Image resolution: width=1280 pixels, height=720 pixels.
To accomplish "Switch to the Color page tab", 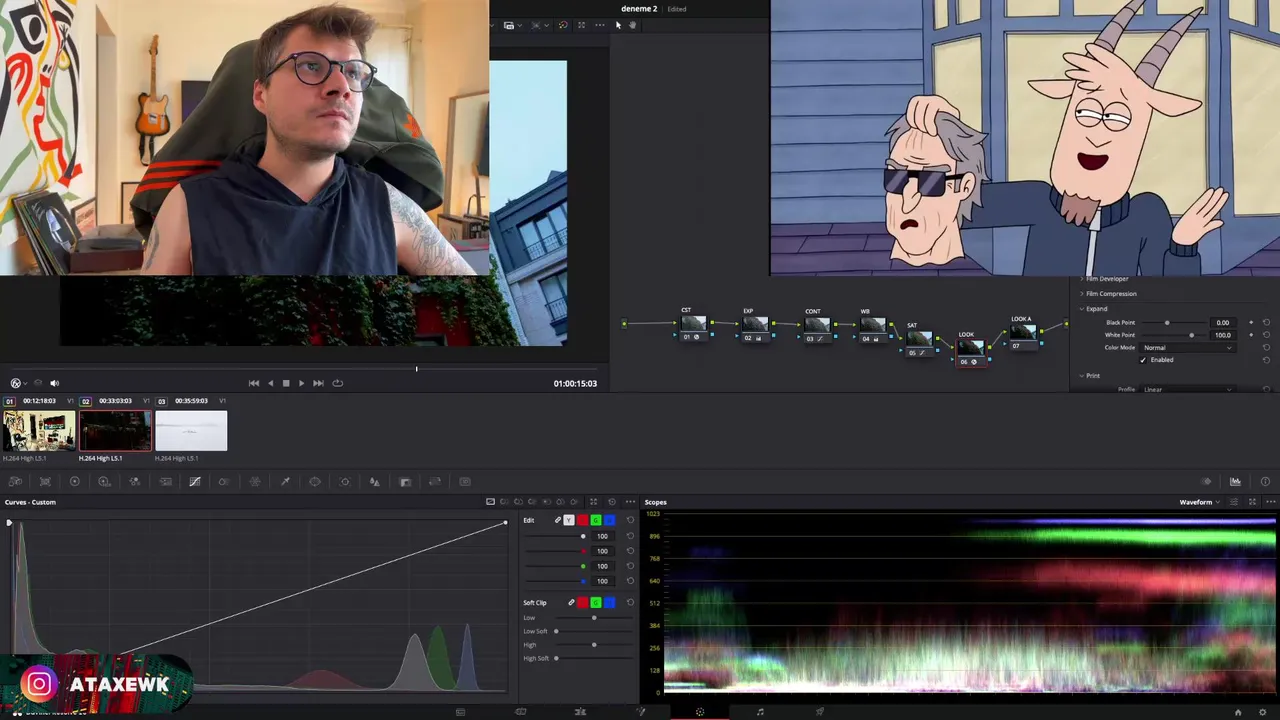I will click(700, 712).
